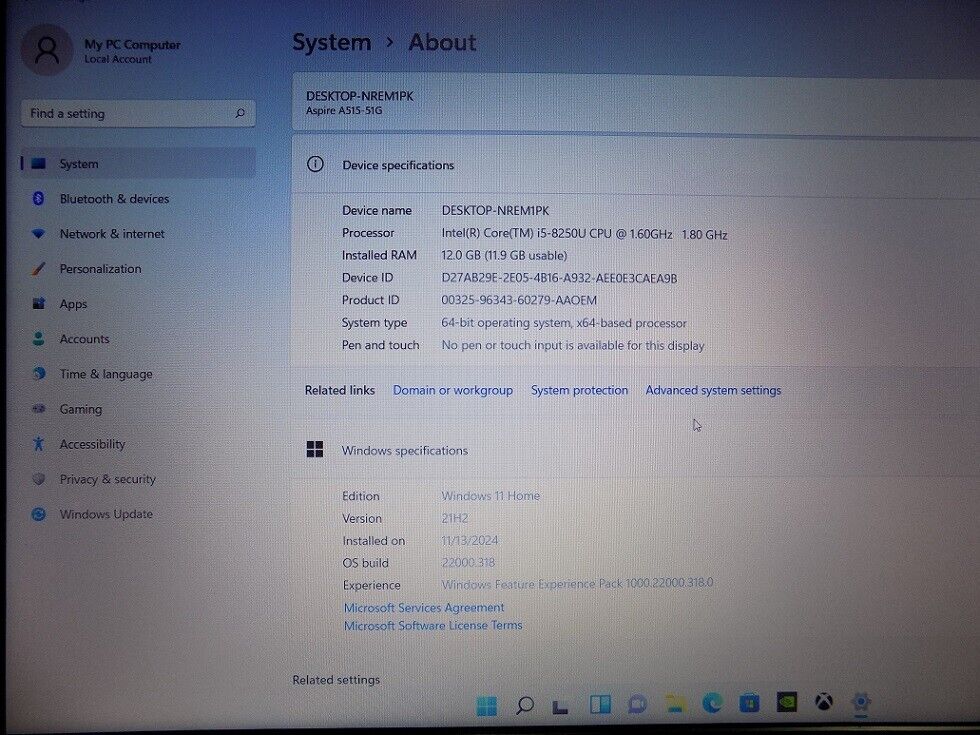Open Domain or workgroup link
980x735 pixels.
tap(452, 390)
